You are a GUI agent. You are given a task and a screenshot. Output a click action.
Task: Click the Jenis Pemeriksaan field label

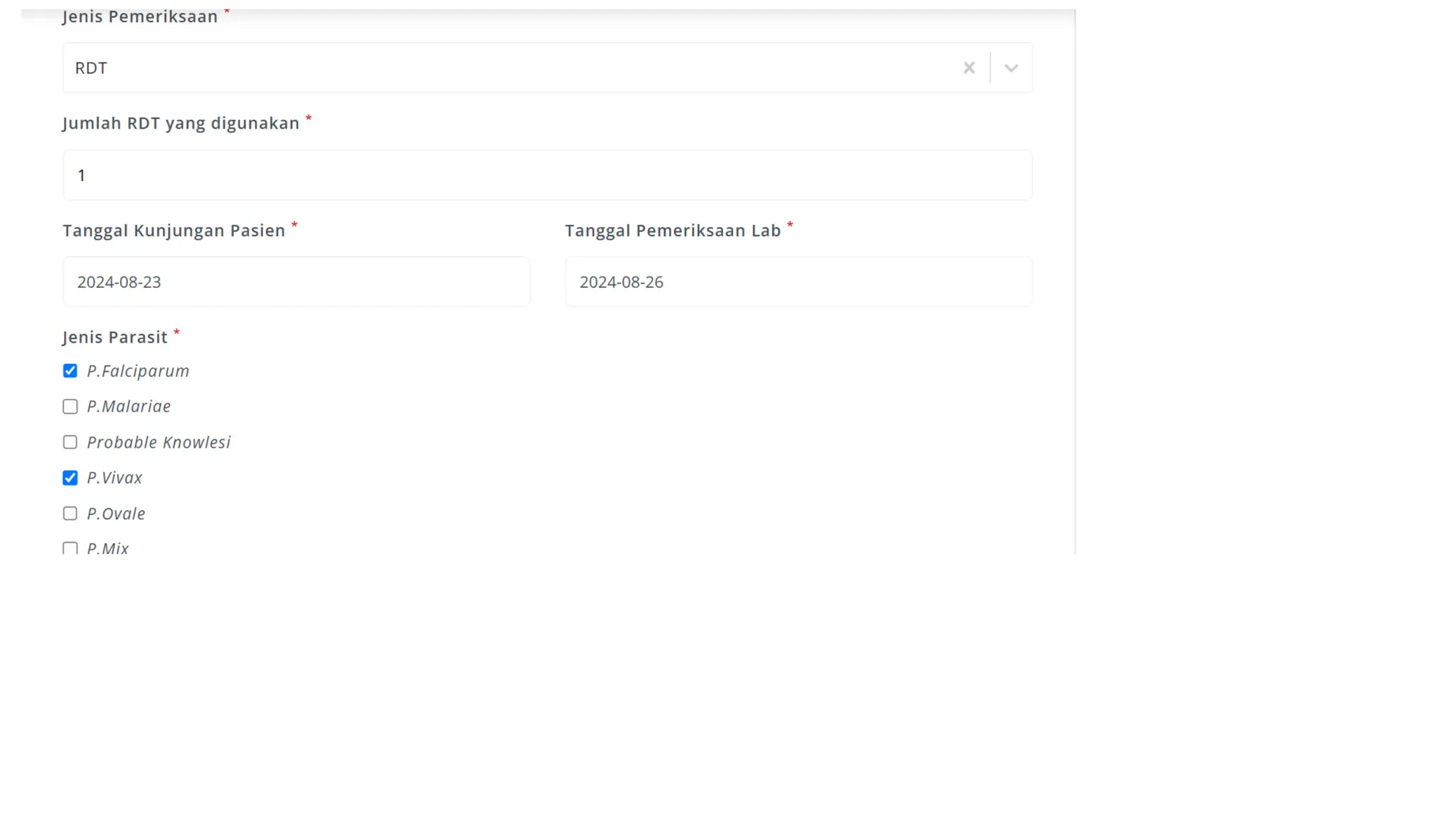pyautogui.click(x=139, y=17)
